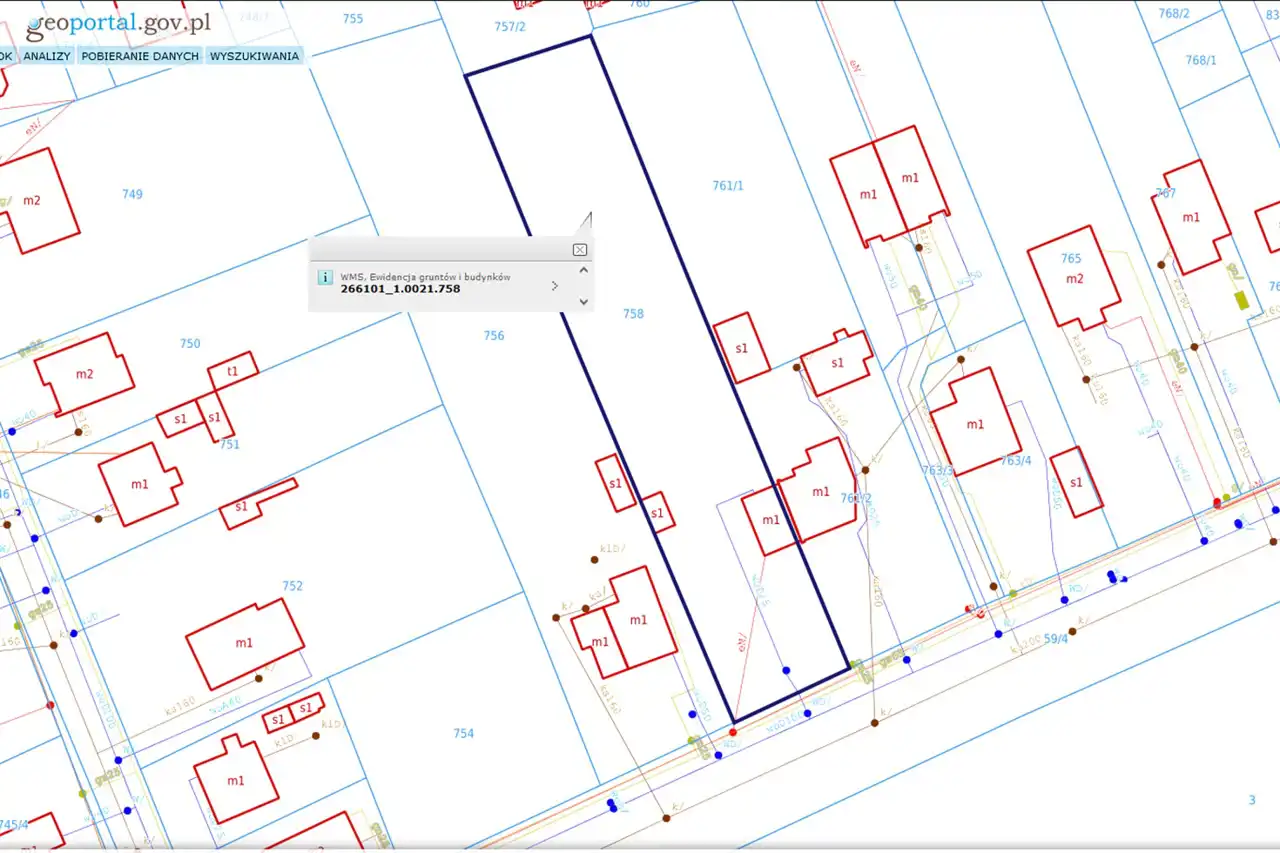Click the blue info 'i' icon
Image resolution: width=1280 pixels, height=853 pixels.
(x=325, y=278)
